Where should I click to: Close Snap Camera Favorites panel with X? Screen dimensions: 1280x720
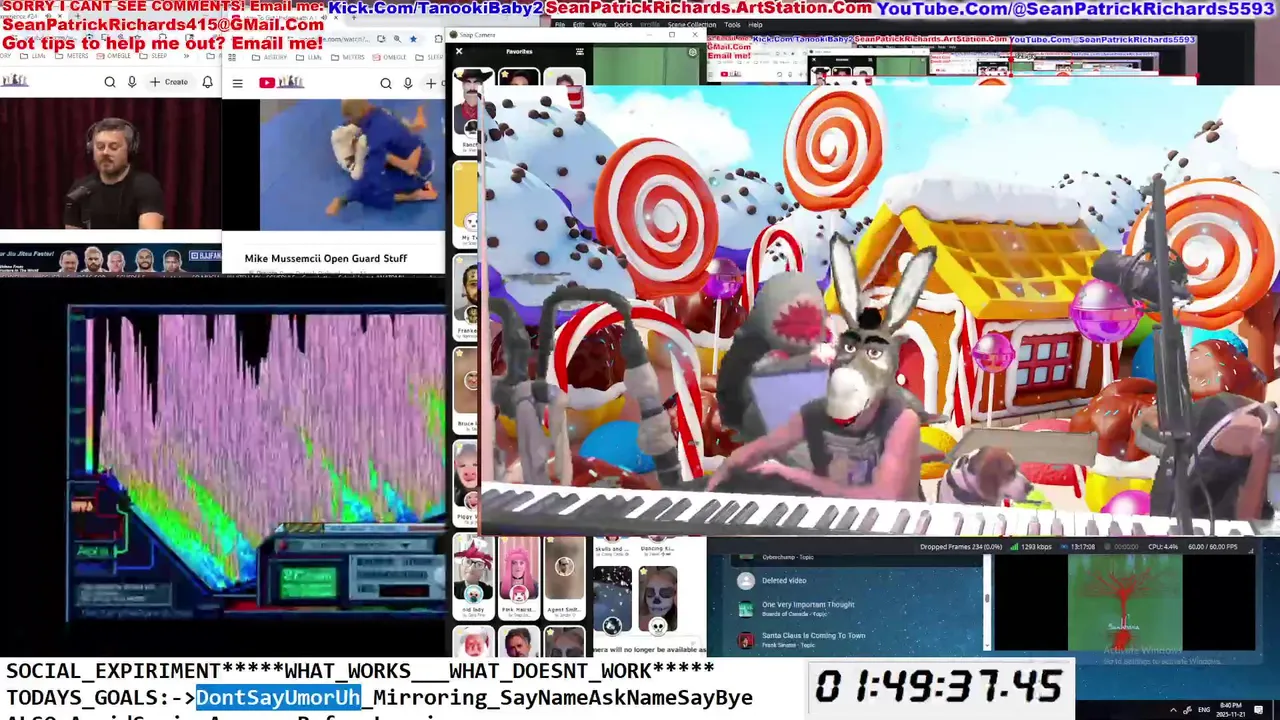click(459, 51)
